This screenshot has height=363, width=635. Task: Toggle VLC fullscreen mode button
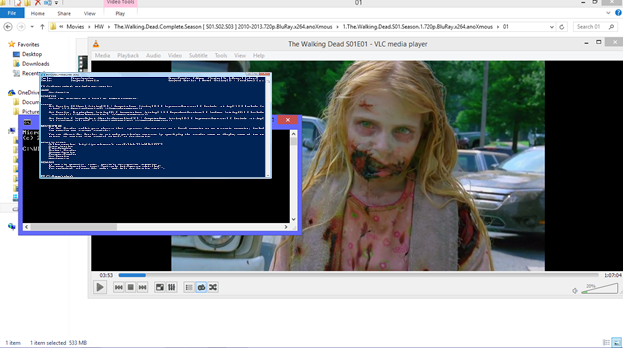tap(160, 287)
